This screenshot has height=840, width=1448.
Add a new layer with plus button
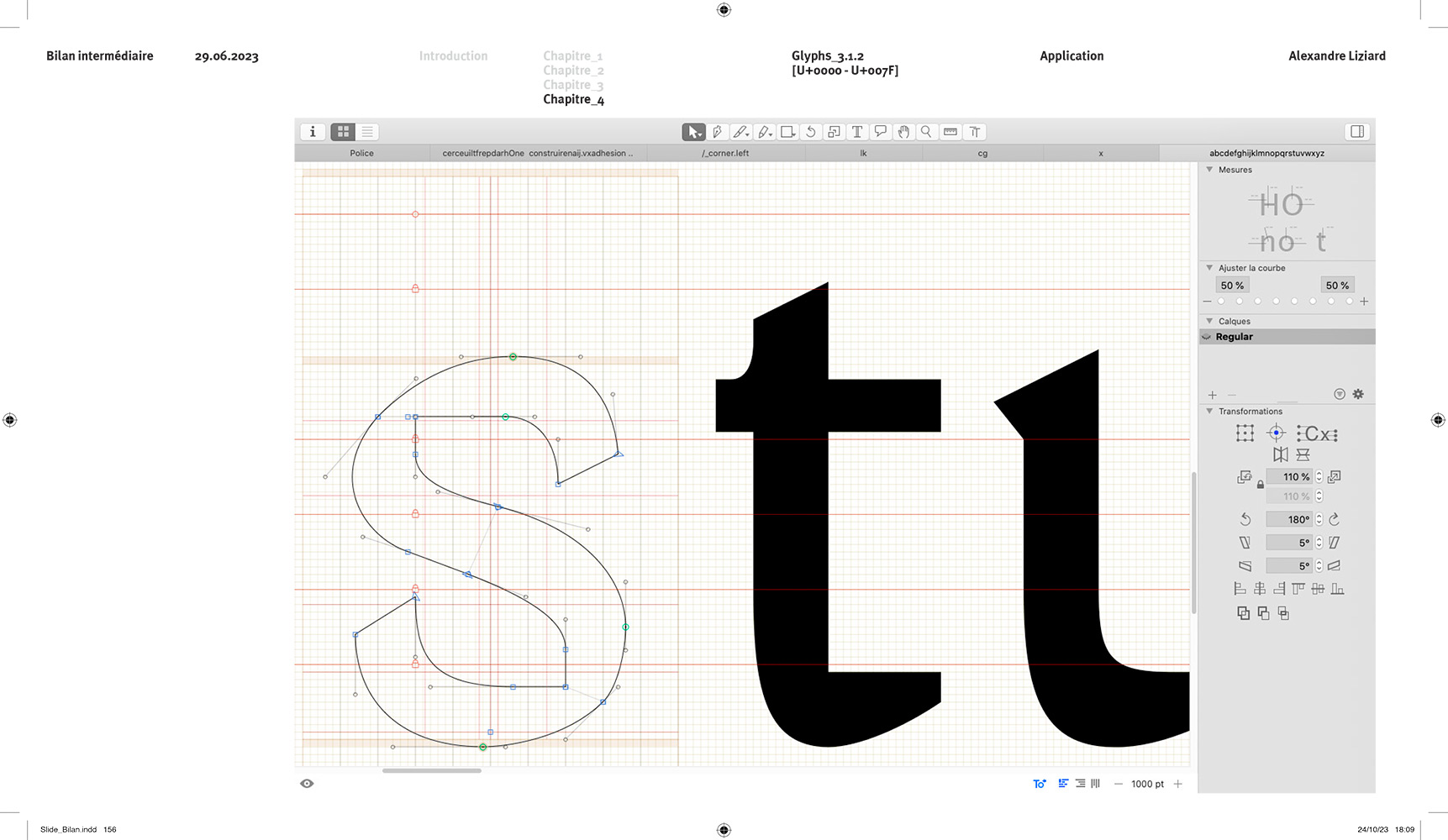[x=1212, y=395]
